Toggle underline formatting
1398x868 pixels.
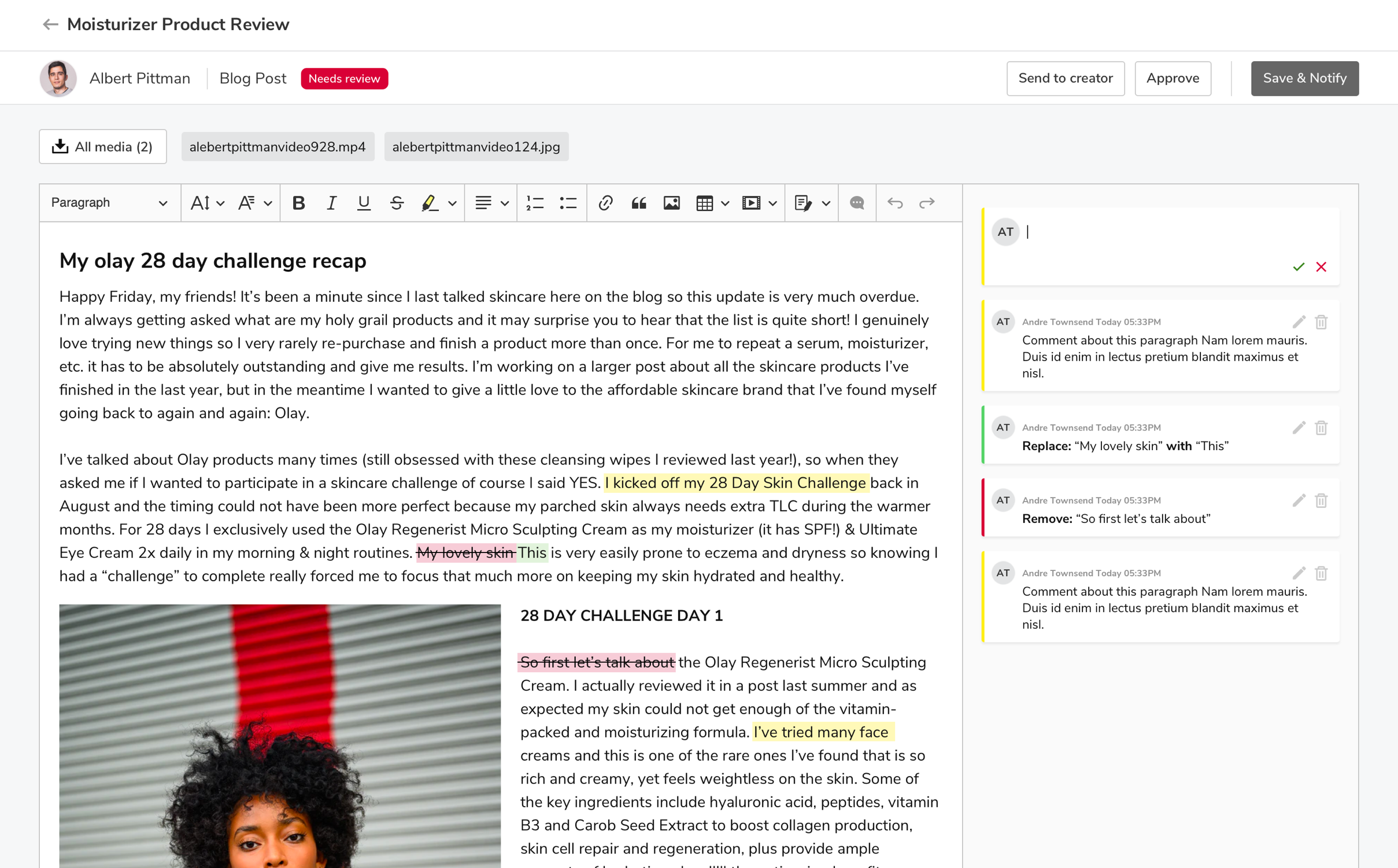pyautogui.click(x=364, y=203)
